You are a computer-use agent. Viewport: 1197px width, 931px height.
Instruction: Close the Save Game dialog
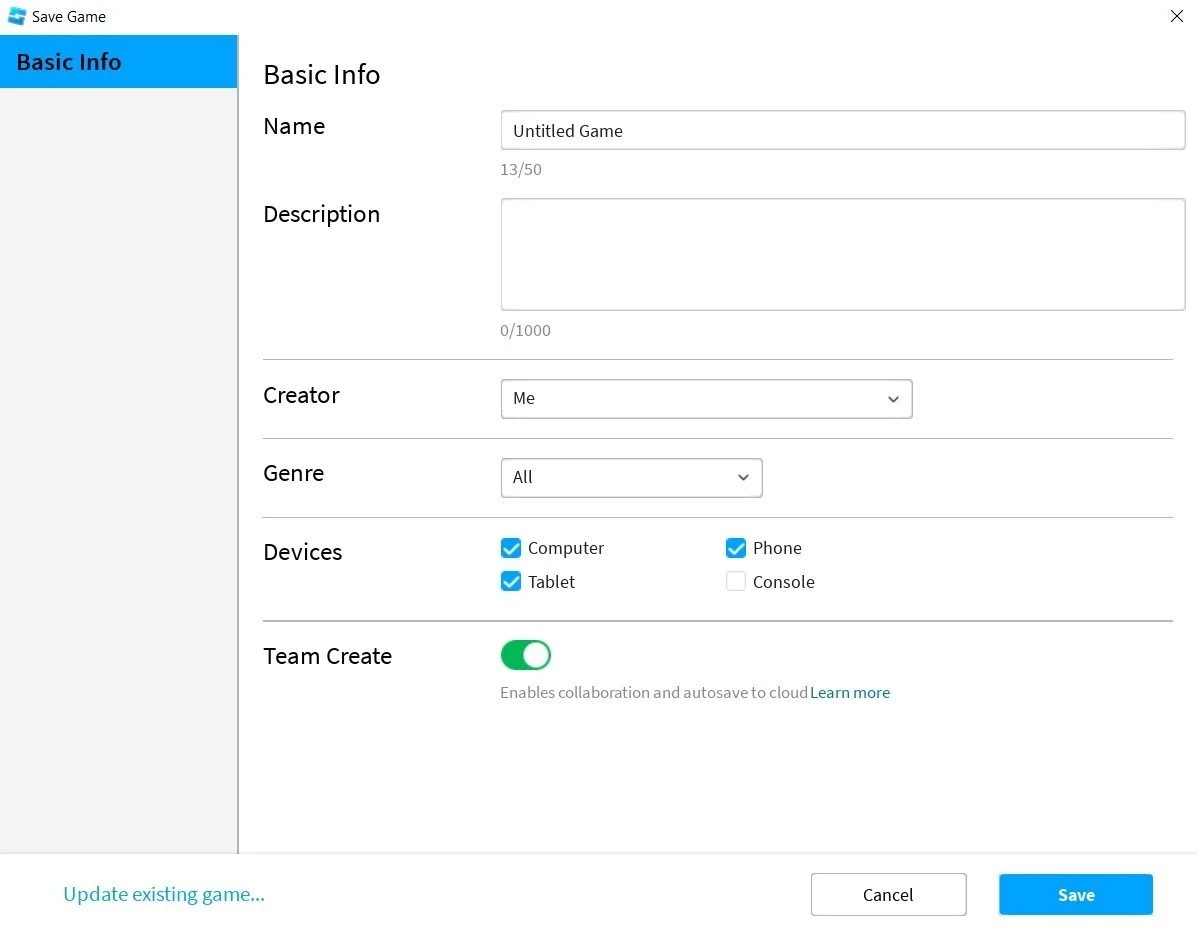tap(1176, 16)
